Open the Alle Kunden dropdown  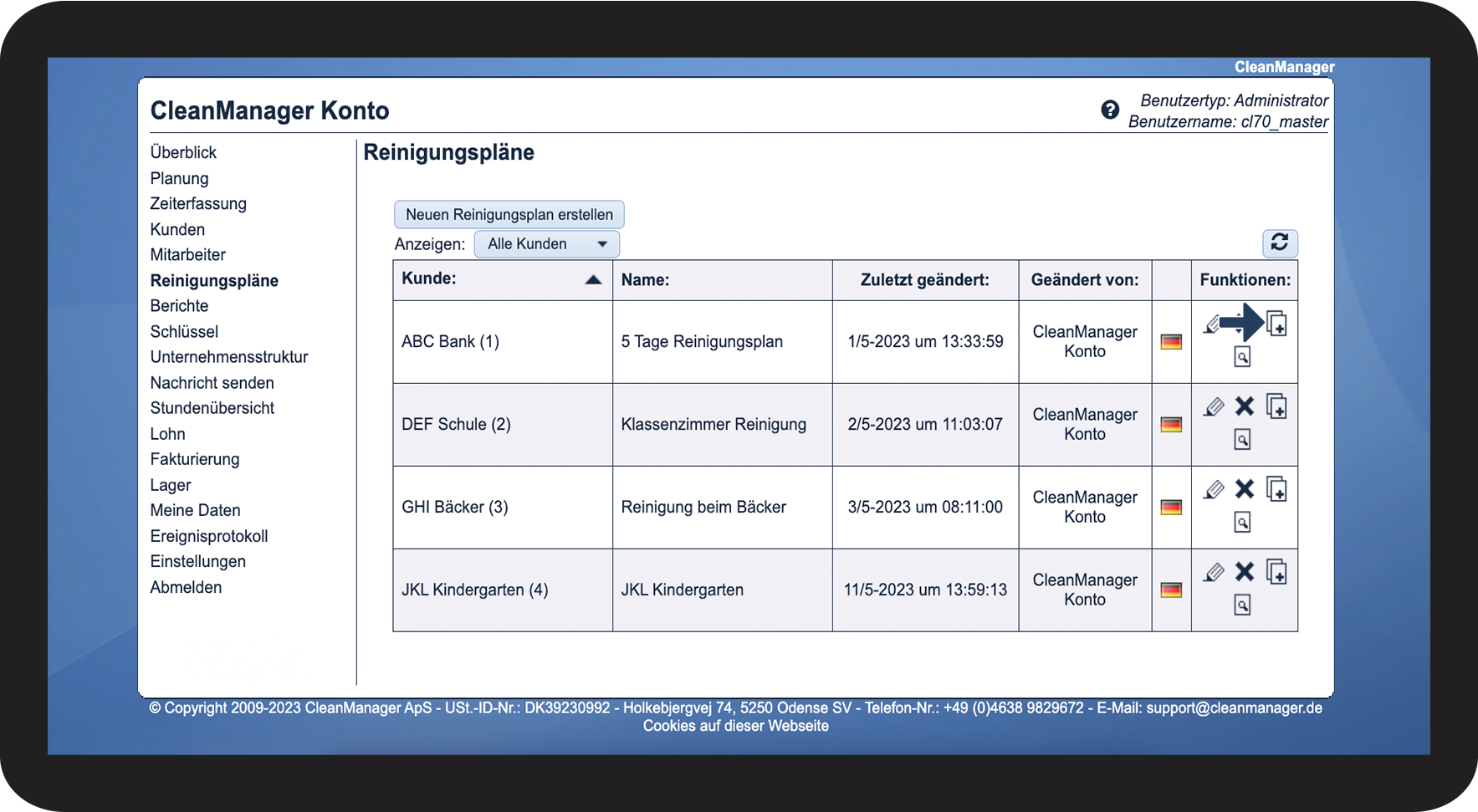pyautogui.click(x=547, y=244)
